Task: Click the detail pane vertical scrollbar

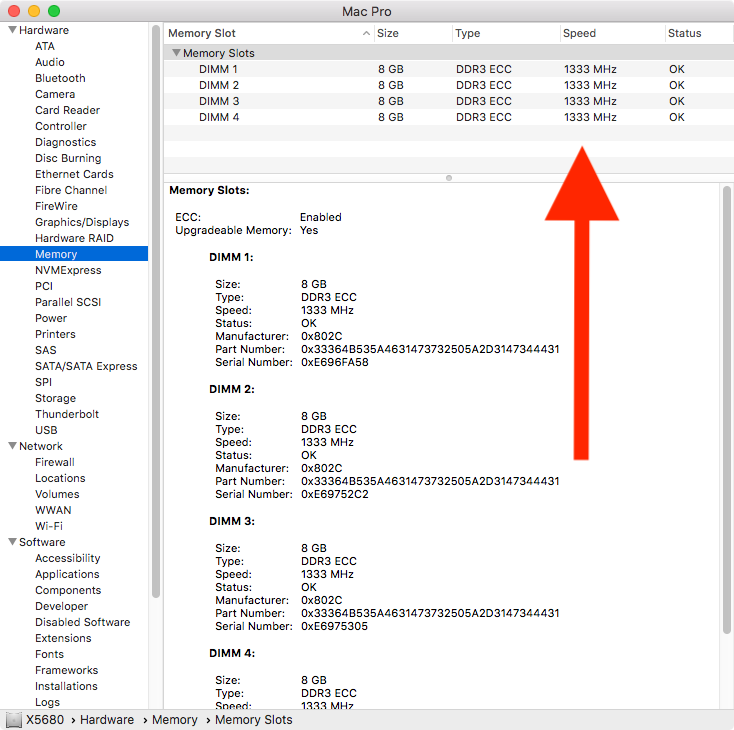Action: (x=727, y=410)
